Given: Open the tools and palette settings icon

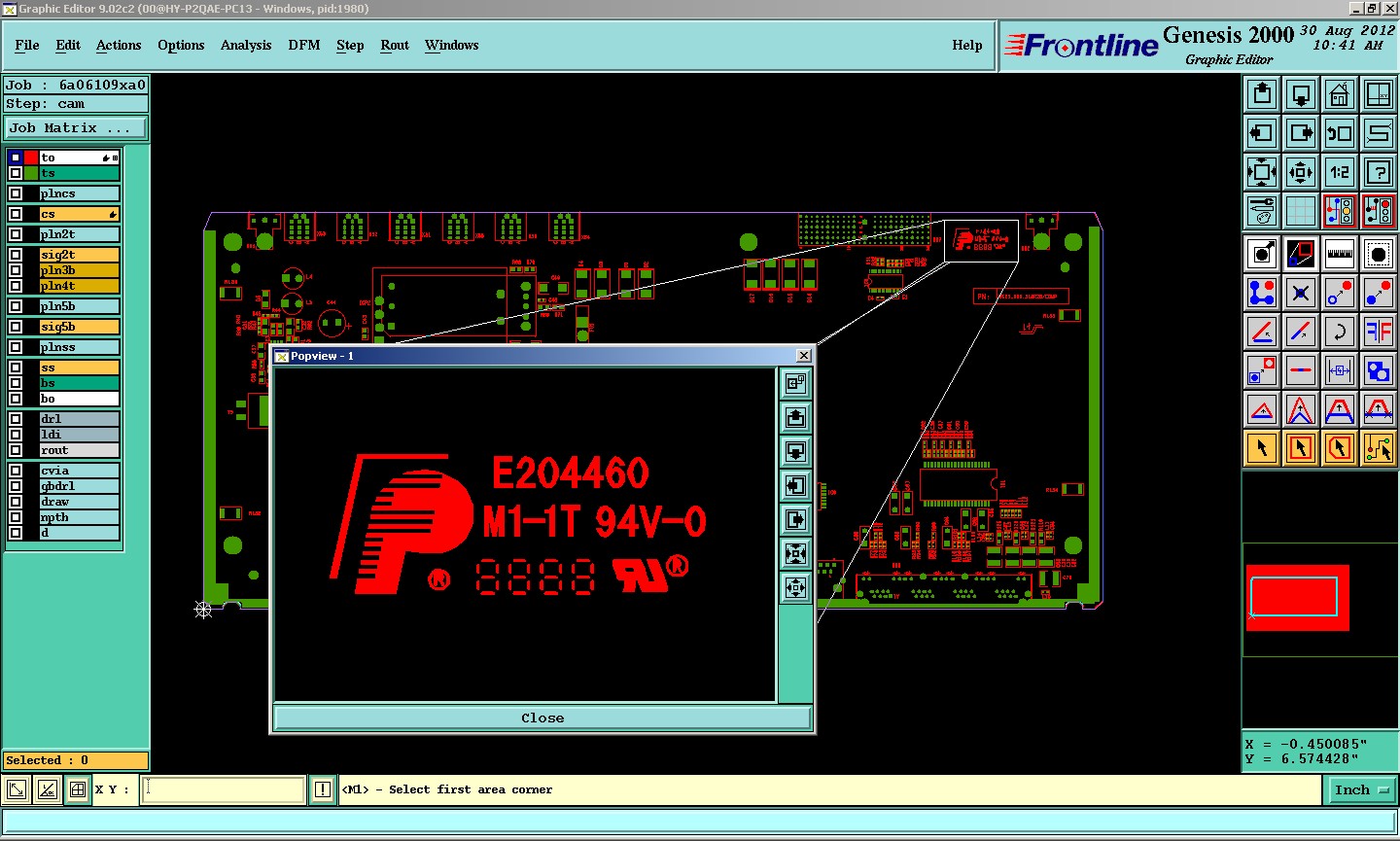Looking at the screenshot, I should [1262, 211].
